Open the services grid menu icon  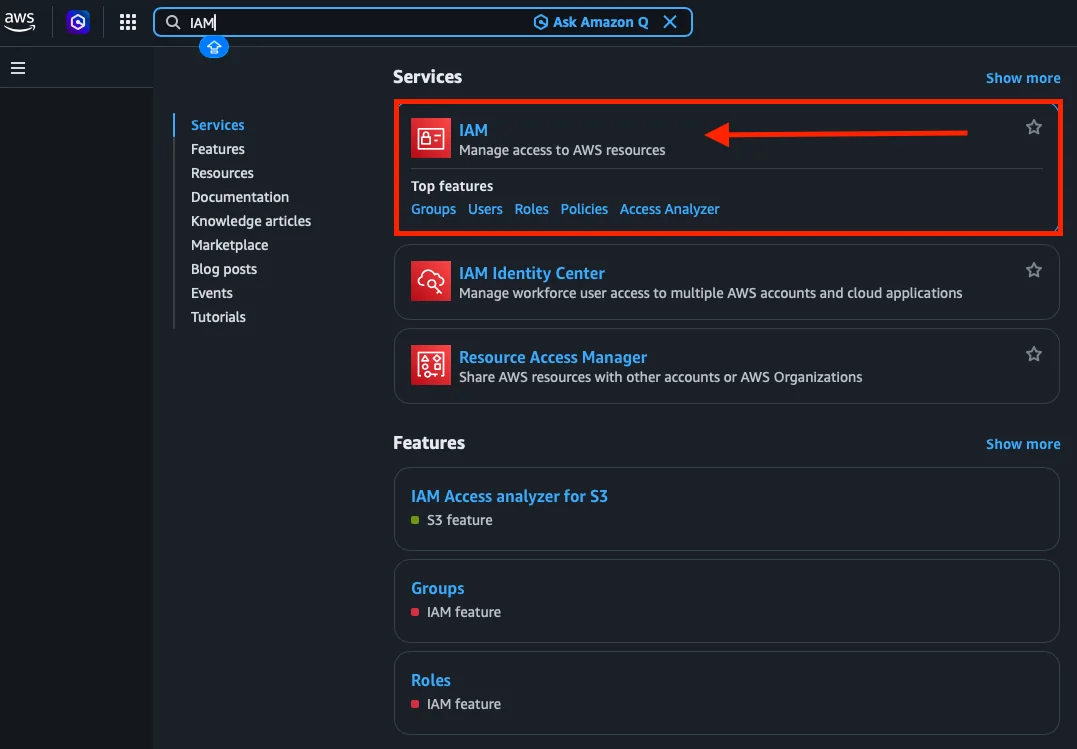[128, 22]
